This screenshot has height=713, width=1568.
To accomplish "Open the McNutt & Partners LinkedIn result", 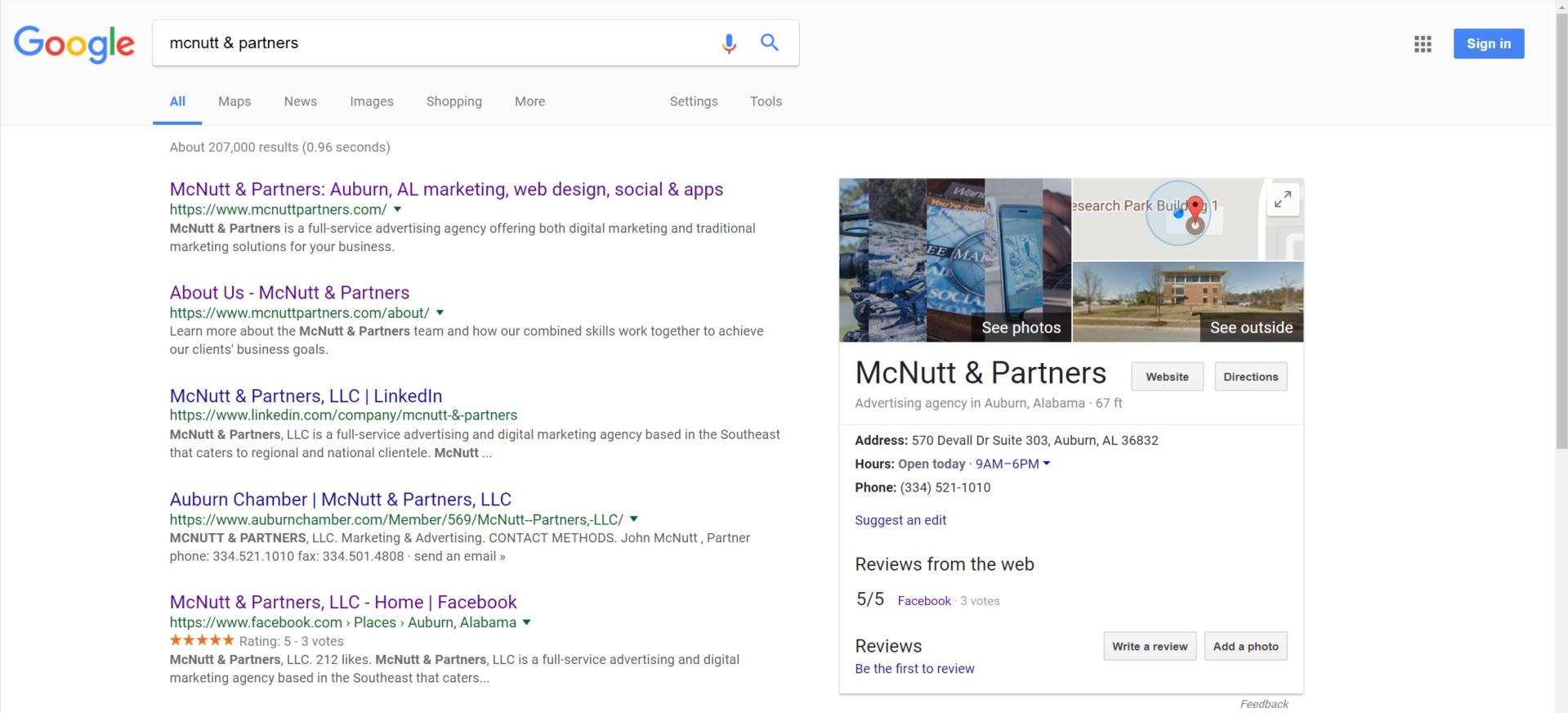I will tap(306, 396).
